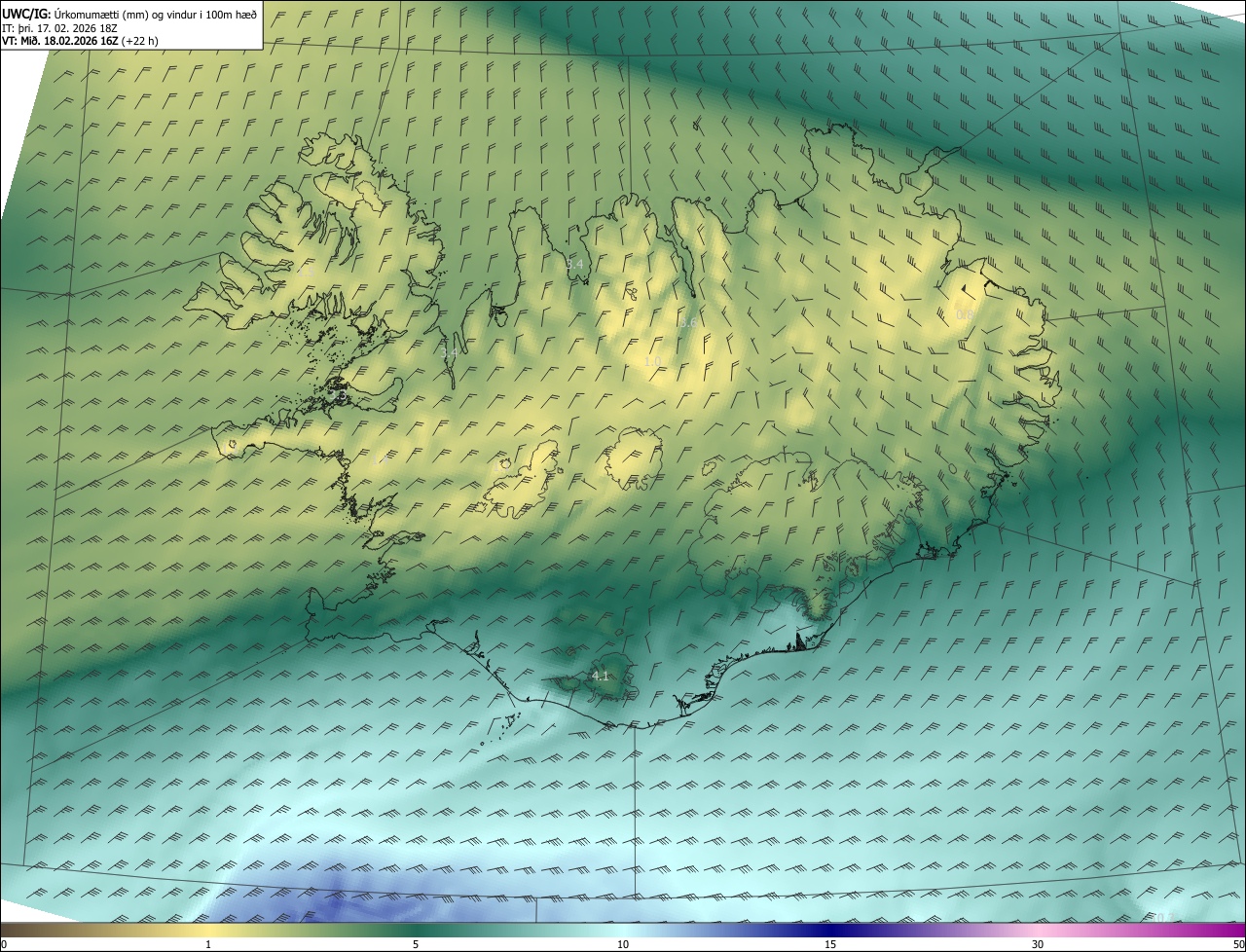
Task: Click the 'IT: þri. 17. 02. 2026 18Z' line
Action: pos(58,27)
